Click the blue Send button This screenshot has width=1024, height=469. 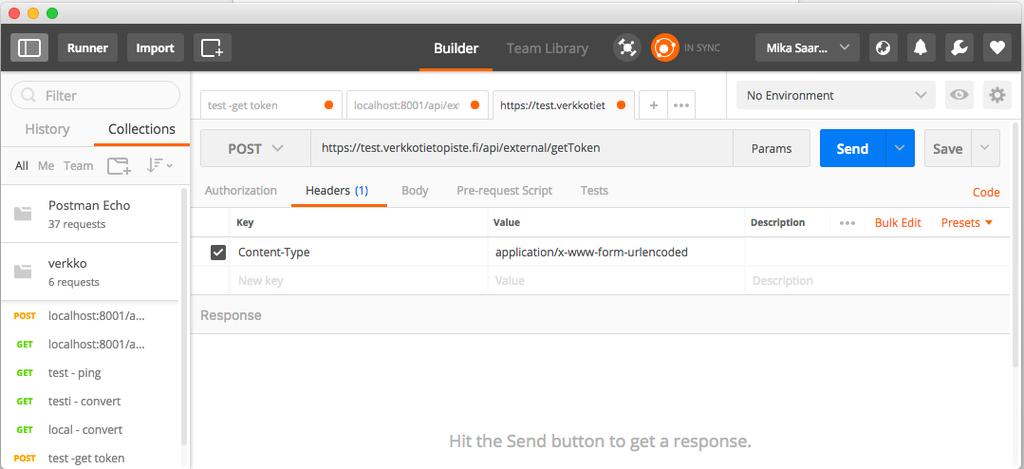click(852, 148)
